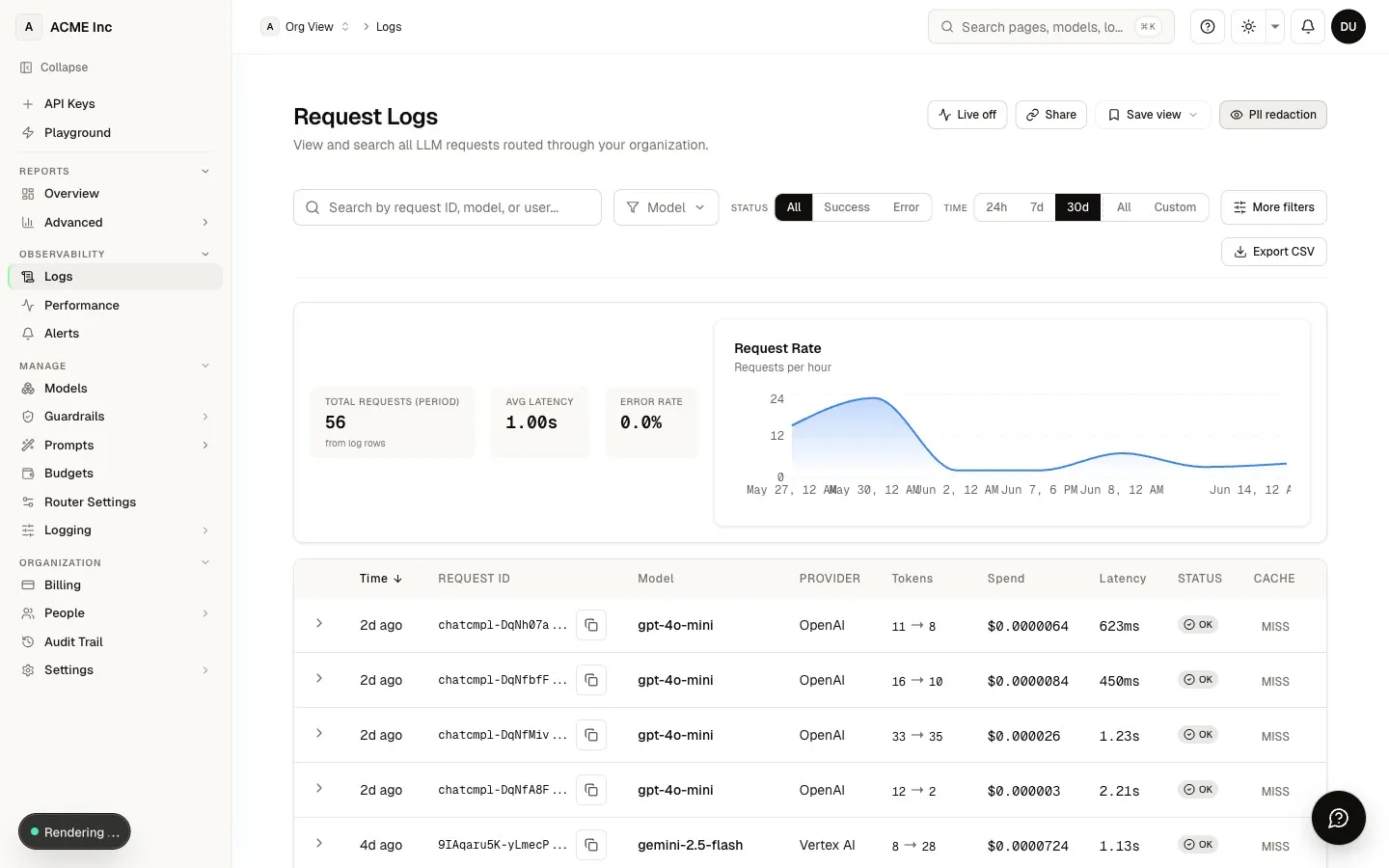Expand the Guardrails sidebar item

click(x=116, y=417)
